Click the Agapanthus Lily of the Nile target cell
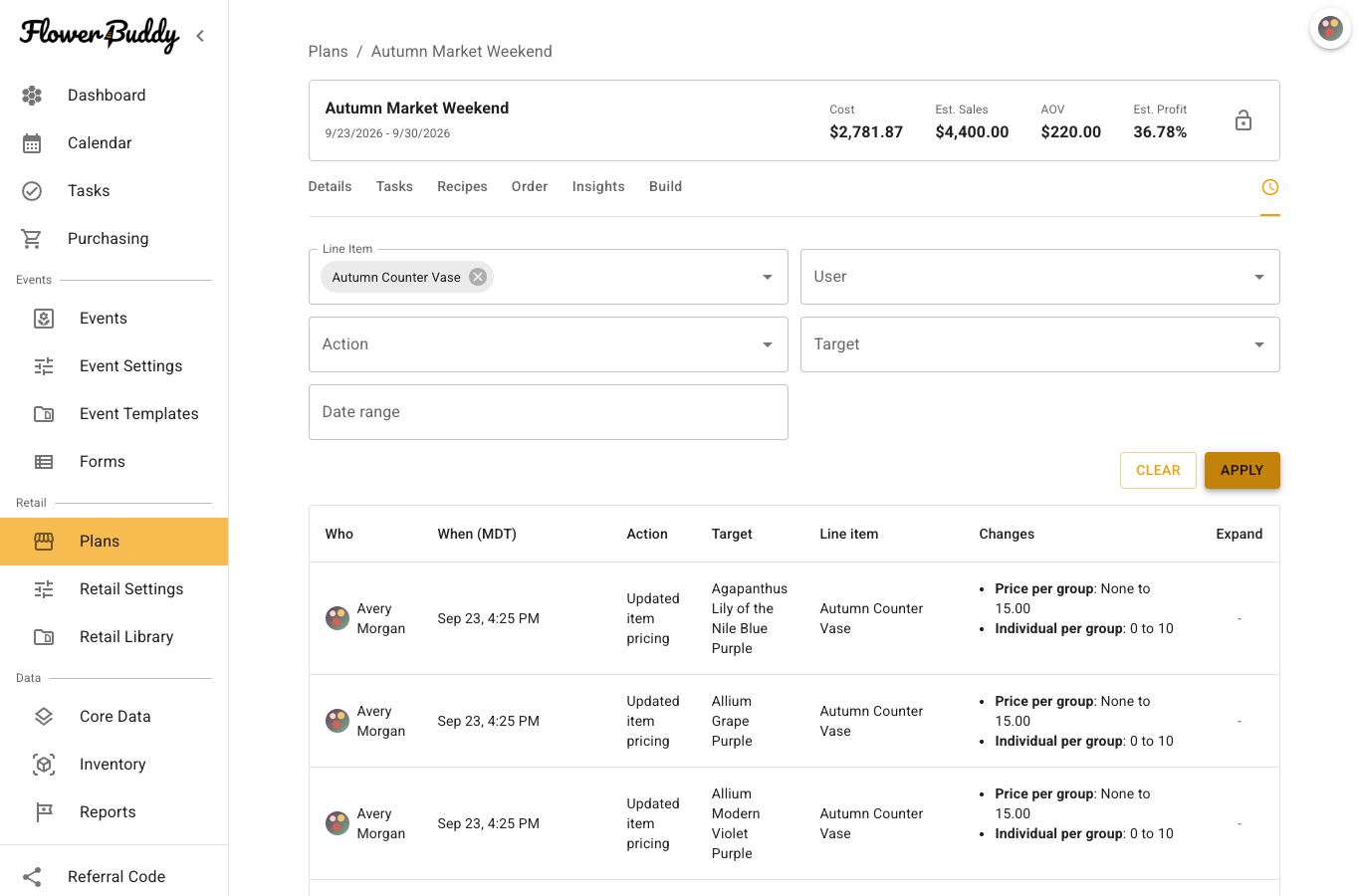Image resolution: width=1359 pixels, height=896 pixels. coord(750,618)
